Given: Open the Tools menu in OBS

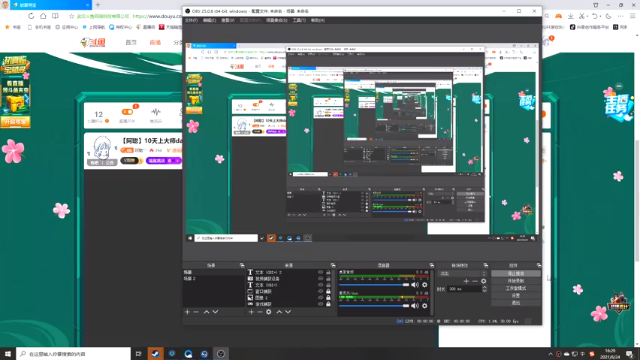Looking at the screenshot, I should click(299, 20).
